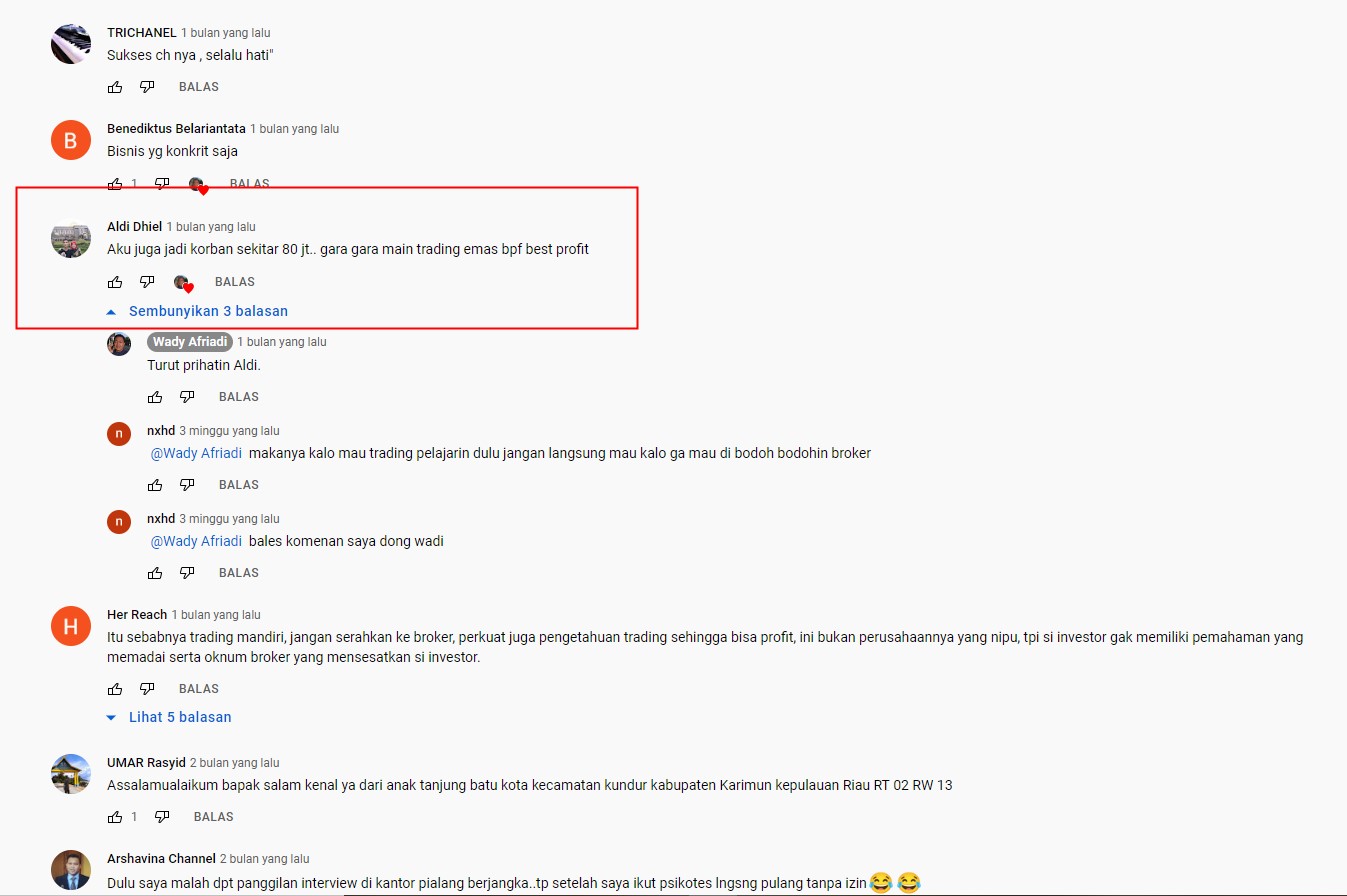Click creator heart icon on Aldi Dhiel's comment
Image resolution: width=1347 pixels, height=896 pixels.
click(x=183, y=283)
